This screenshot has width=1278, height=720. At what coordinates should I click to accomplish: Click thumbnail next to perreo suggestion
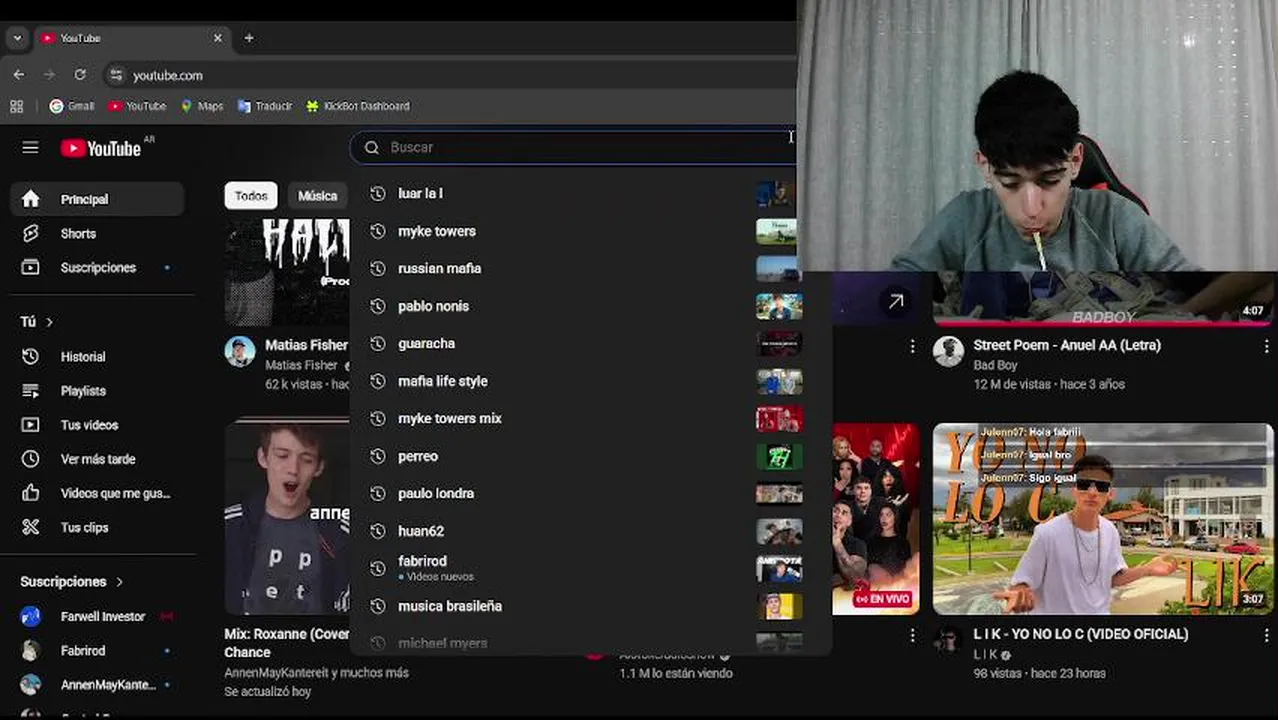[x=779, y=456]
